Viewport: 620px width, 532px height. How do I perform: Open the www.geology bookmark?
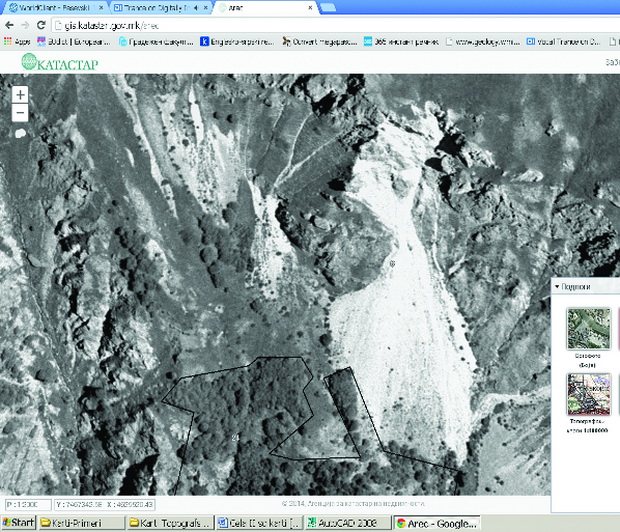483,42
